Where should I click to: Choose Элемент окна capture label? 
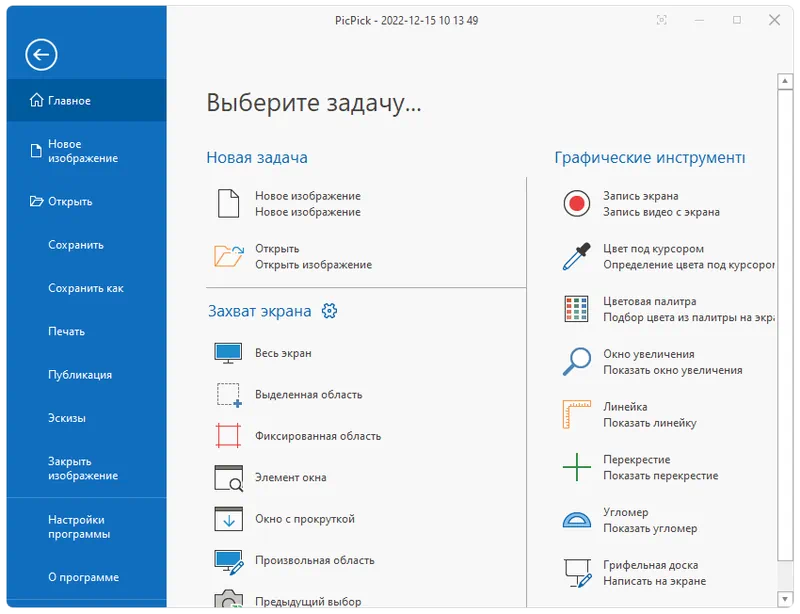[291, 478]
